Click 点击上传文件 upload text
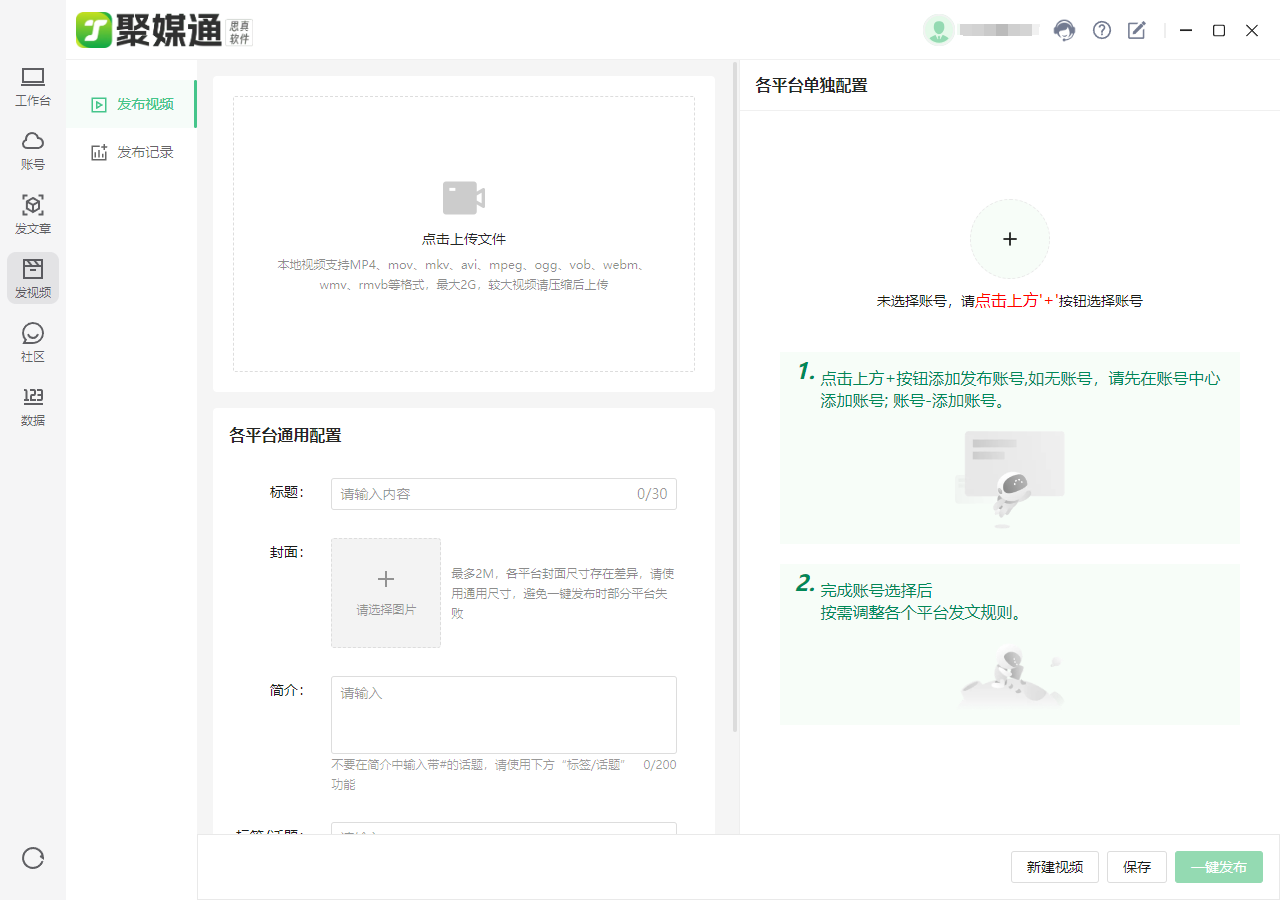This screenshot has height=900, width=1280. click(x=464, y=239)
